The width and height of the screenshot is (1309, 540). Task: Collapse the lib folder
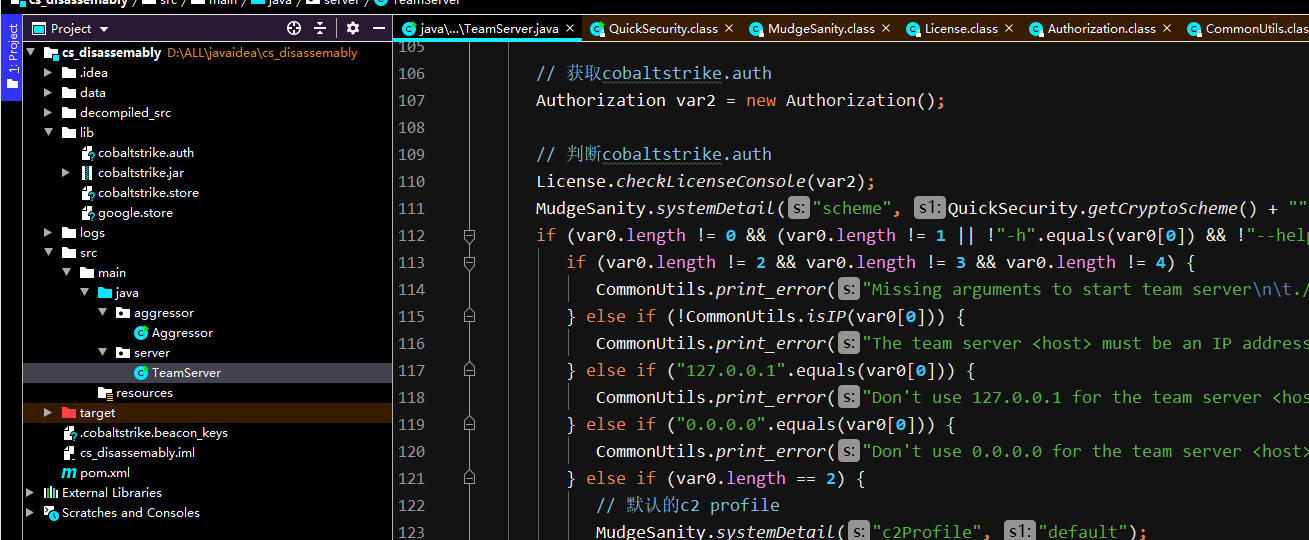[49, 133]
